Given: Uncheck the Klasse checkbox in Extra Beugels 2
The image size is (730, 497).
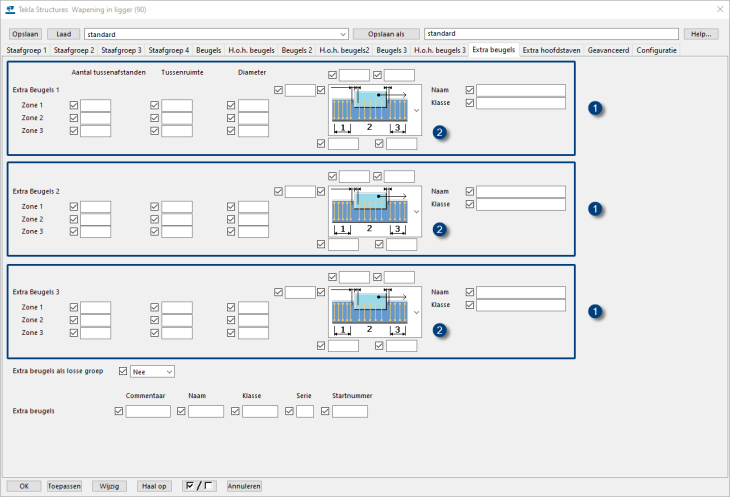Looking at the screenshot, I should pyautogui.click(x=470, y=204).
